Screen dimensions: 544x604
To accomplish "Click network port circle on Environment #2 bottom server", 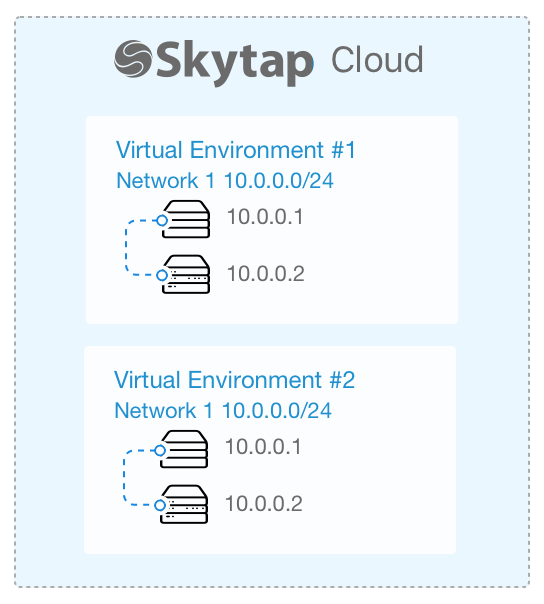I will click(160, 505).
